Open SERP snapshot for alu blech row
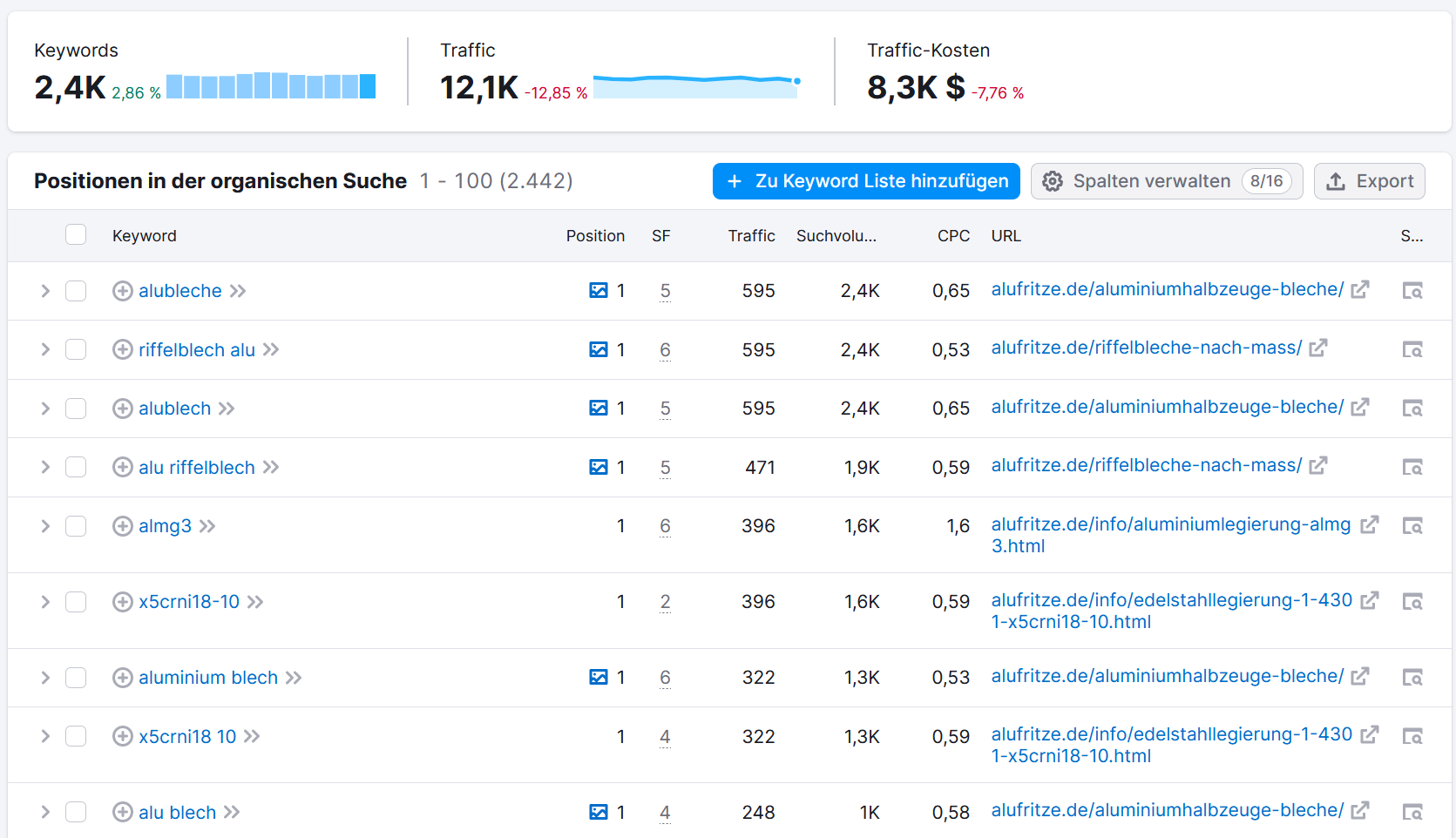The width and height of the screenshot is (1456, 838). click(x=1412, y=813)
